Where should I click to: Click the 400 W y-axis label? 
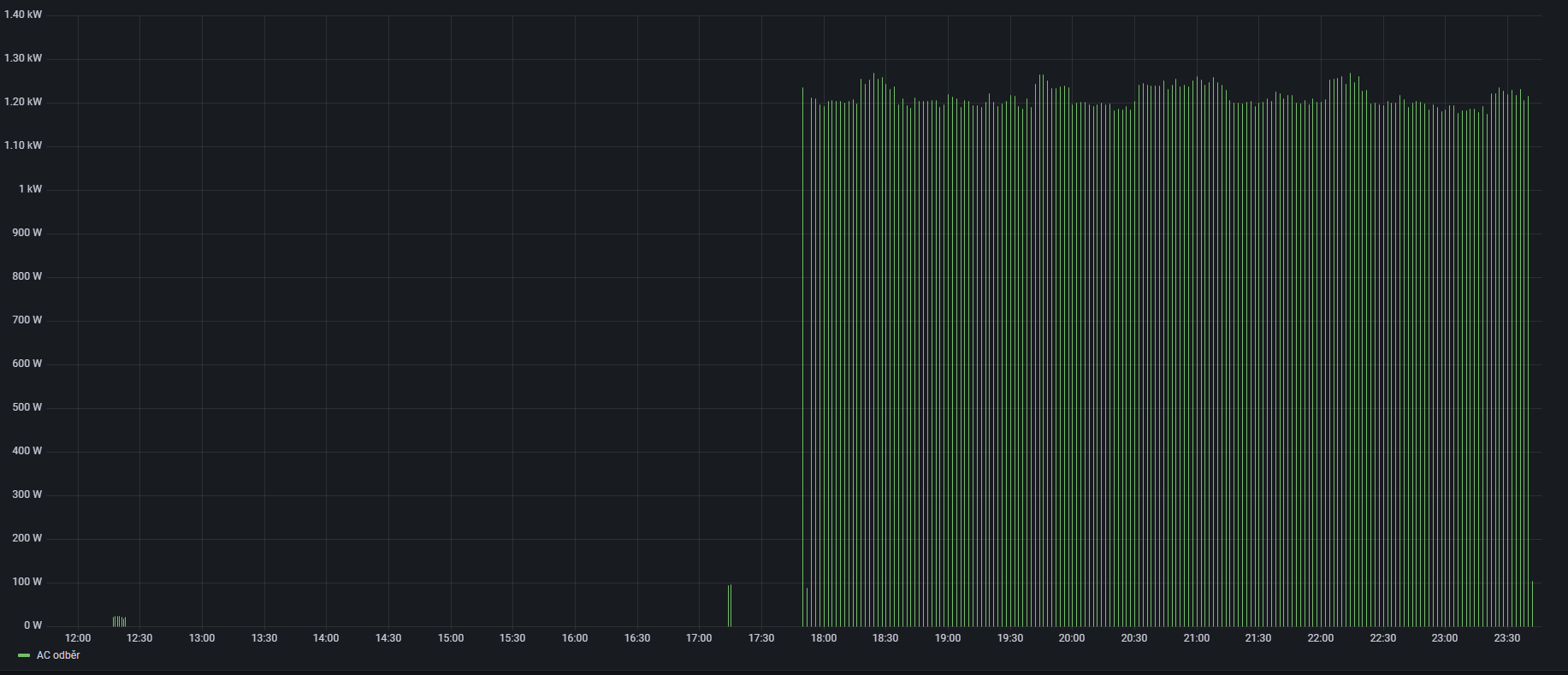tap(27, 452)
